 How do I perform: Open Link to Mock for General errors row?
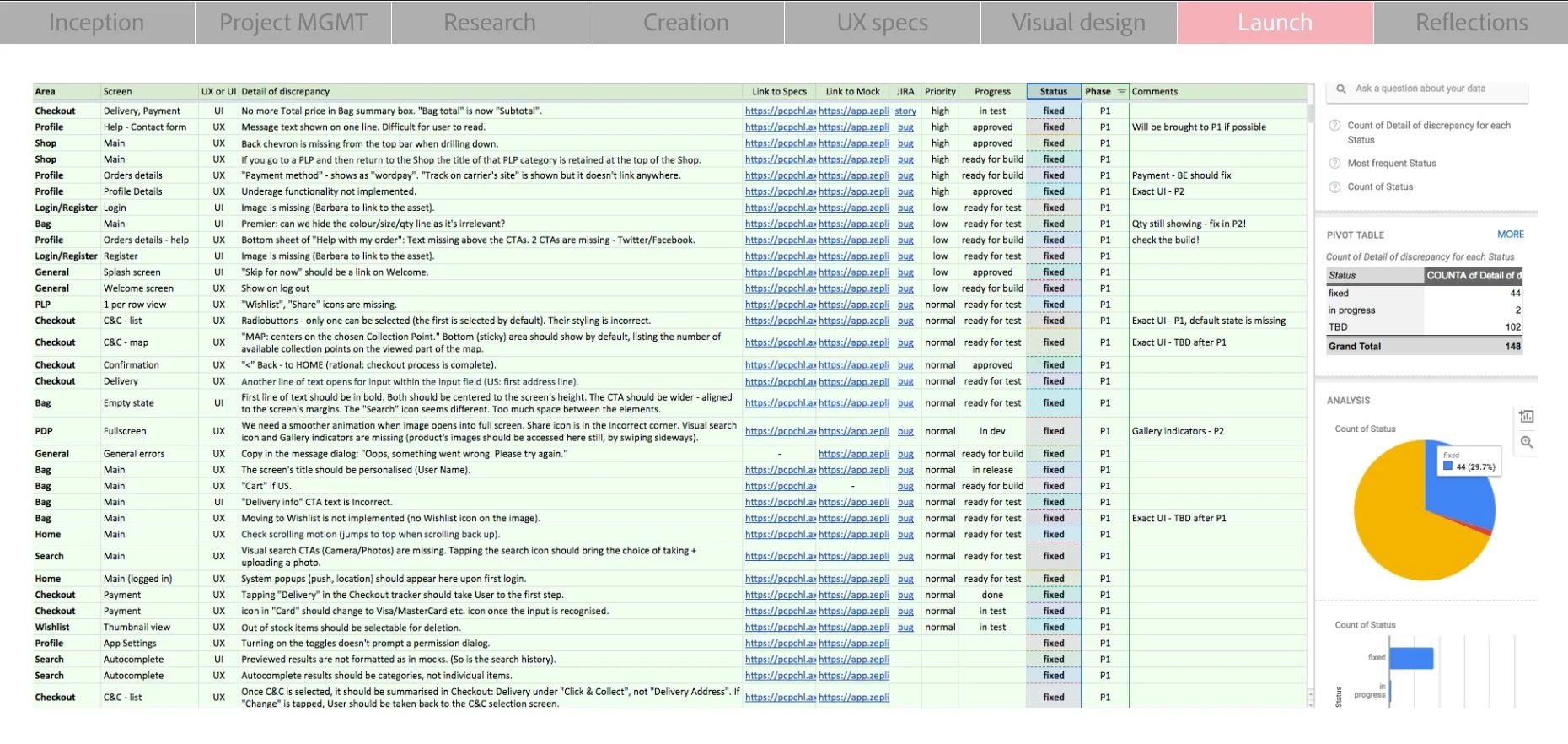(854, 454)
